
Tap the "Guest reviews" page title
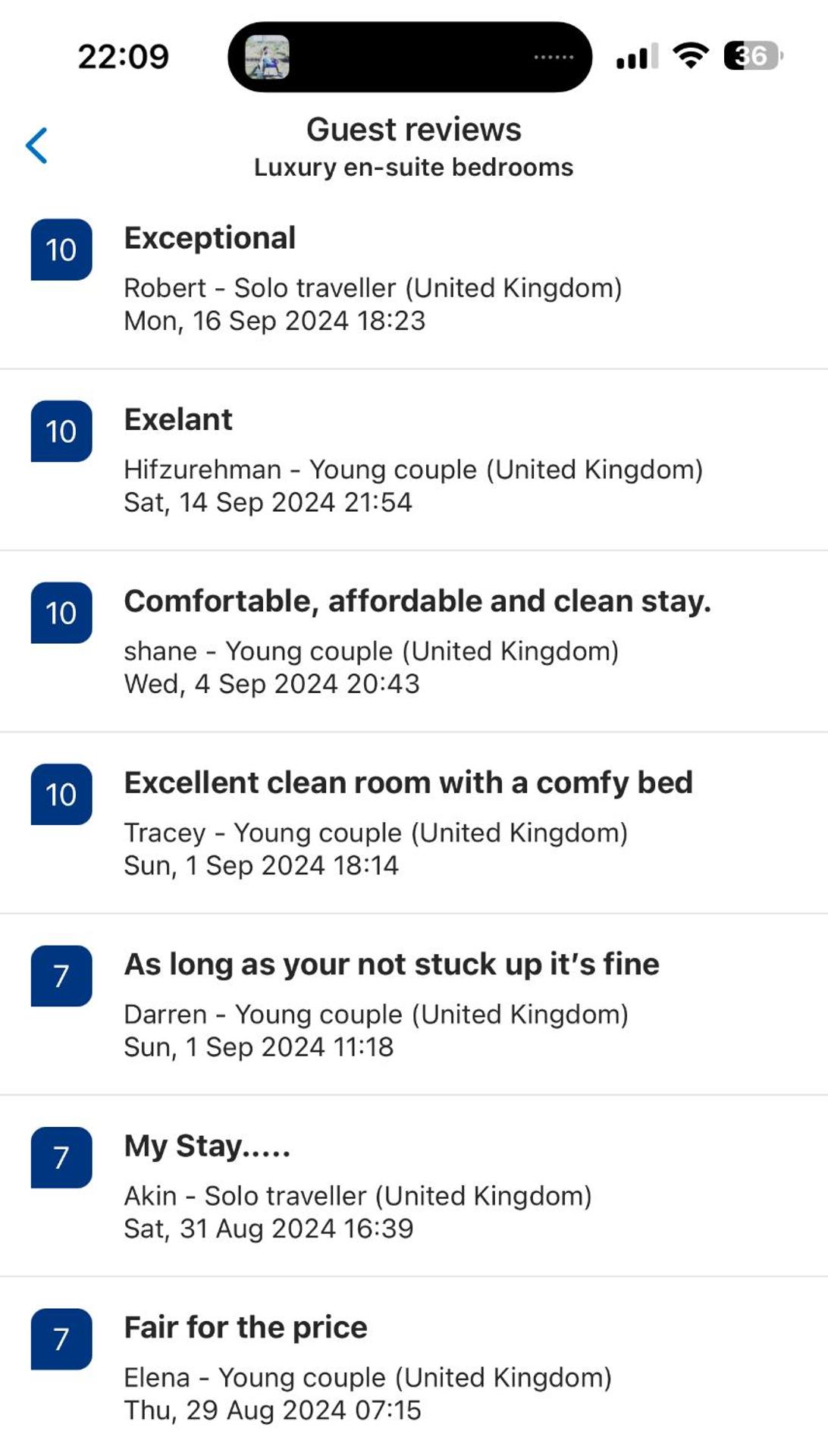click(414, 130)
